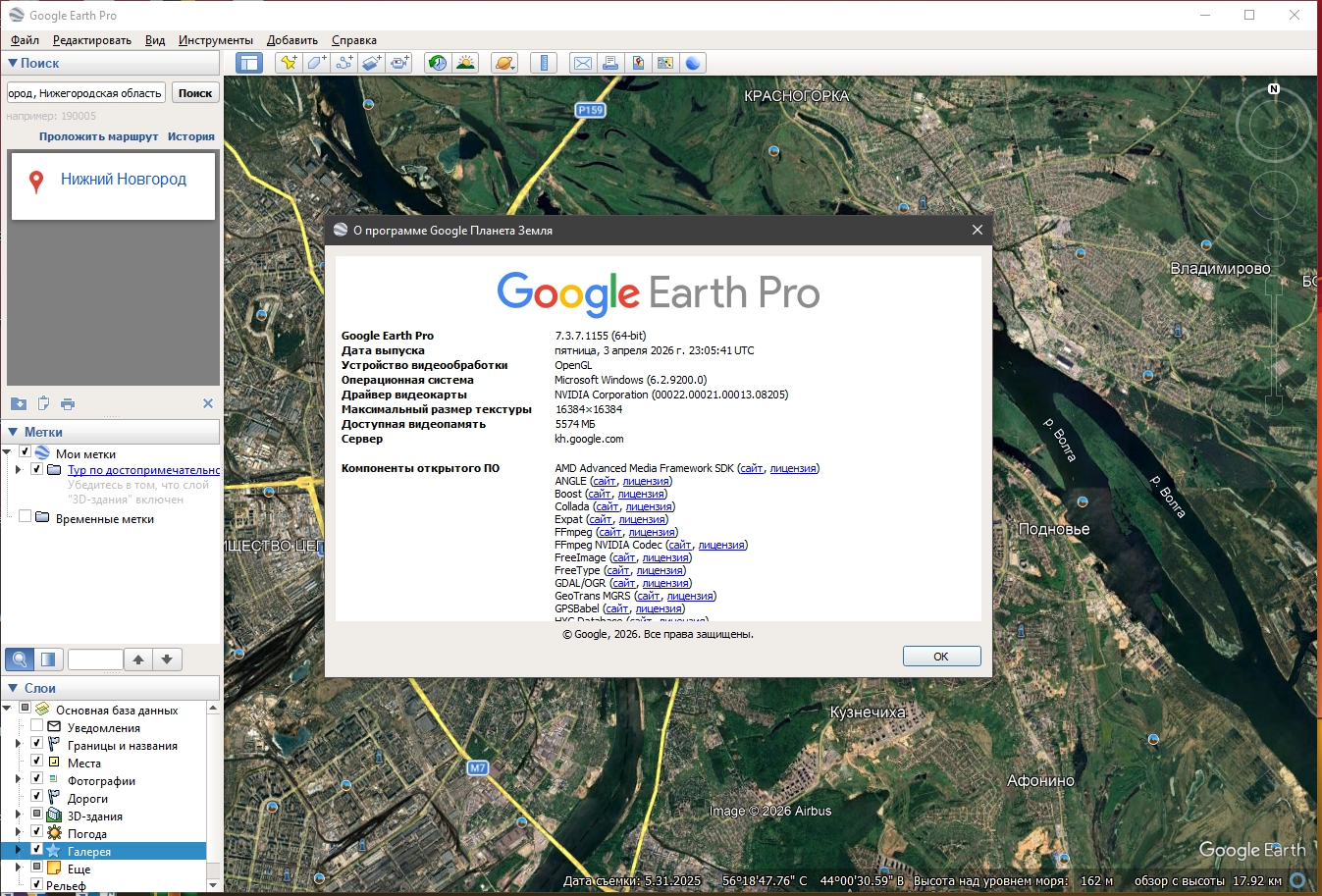Click the Places filter text field
This screenshot has width=1322, height=896.
(x=95, y=659)
